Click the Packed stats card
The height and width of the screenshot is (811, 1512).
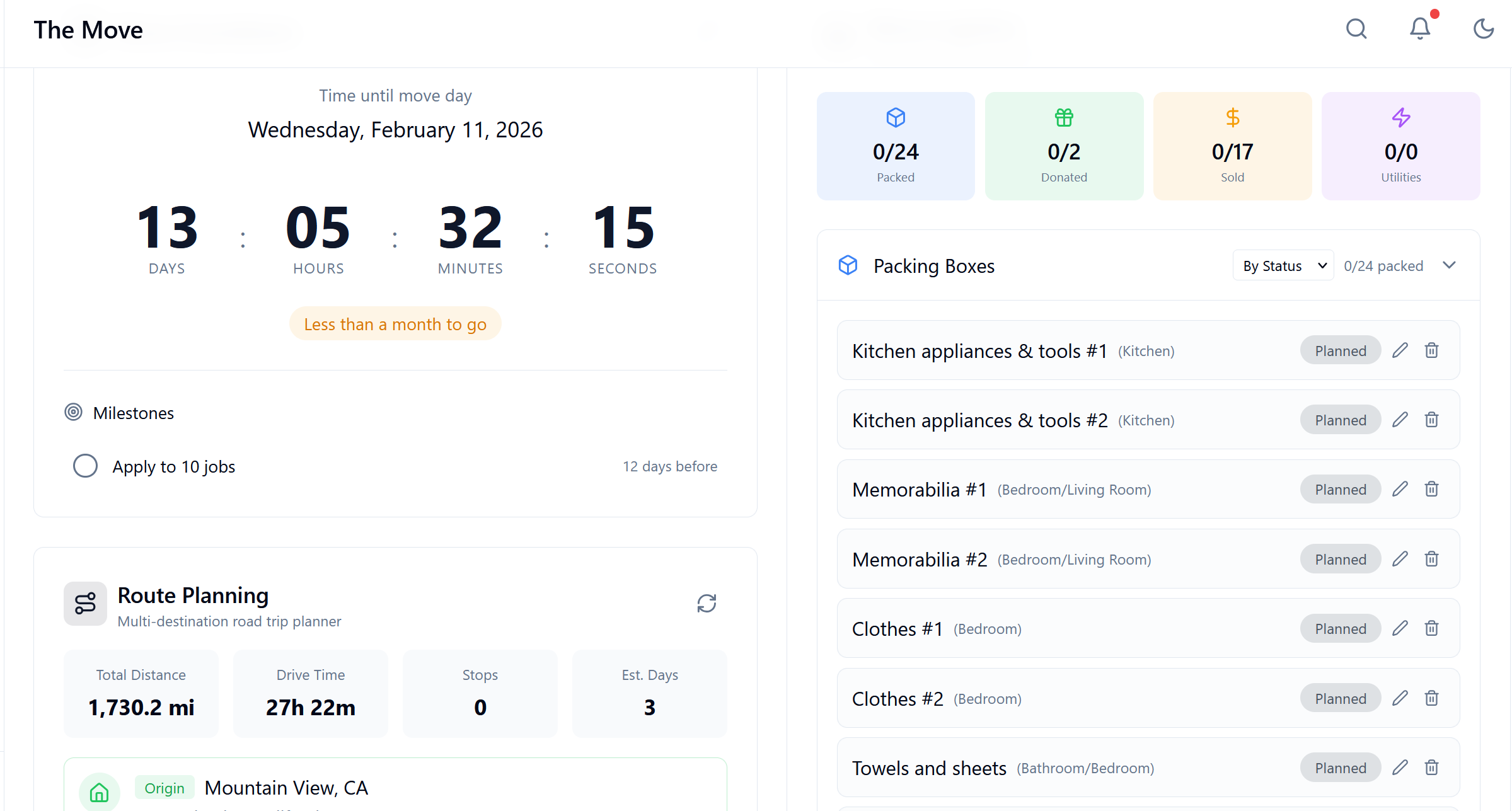tap(895, 146)
